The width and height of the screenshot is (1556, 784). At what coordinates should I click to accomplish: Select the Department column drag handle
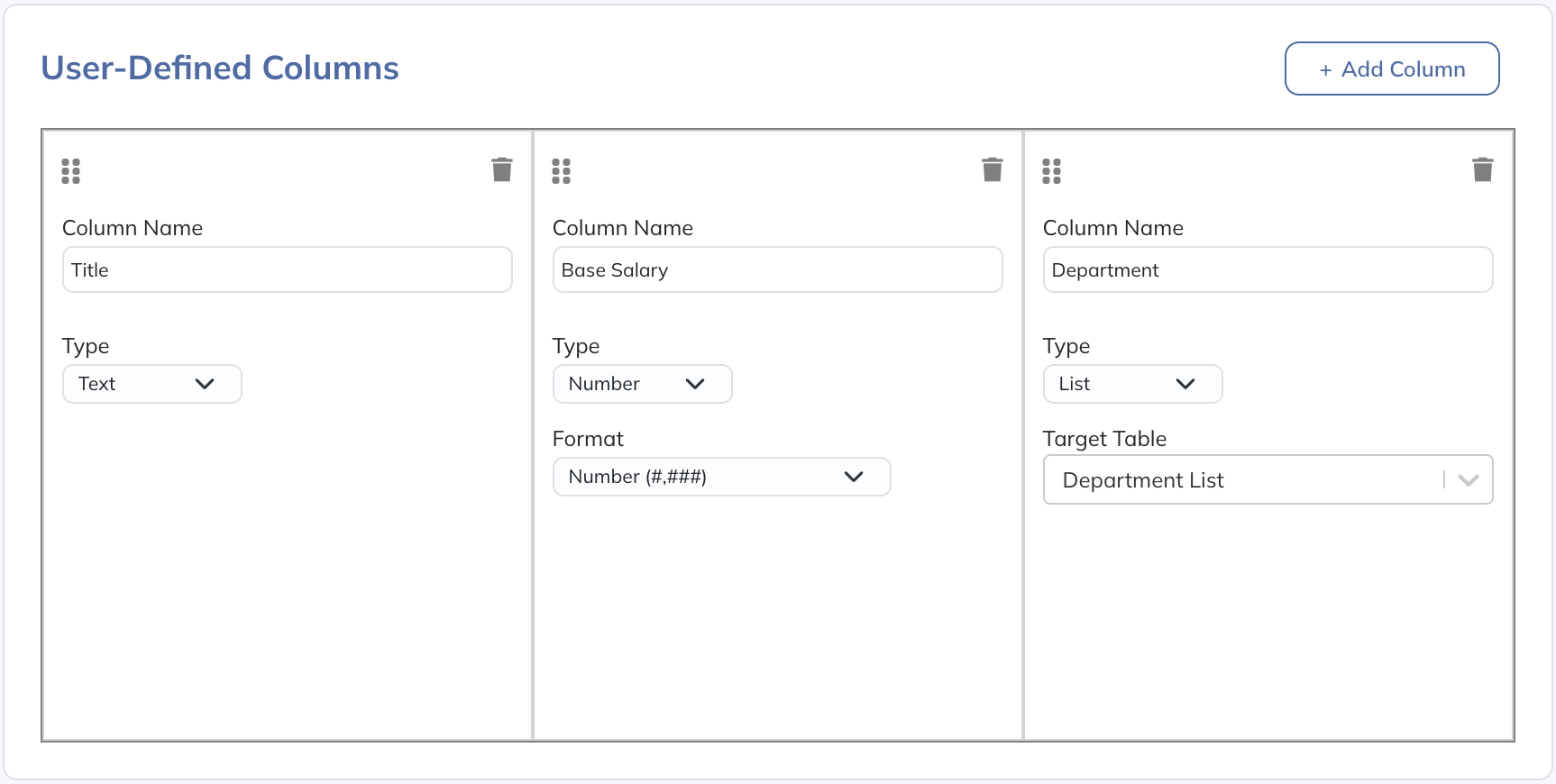(1052, 171)
